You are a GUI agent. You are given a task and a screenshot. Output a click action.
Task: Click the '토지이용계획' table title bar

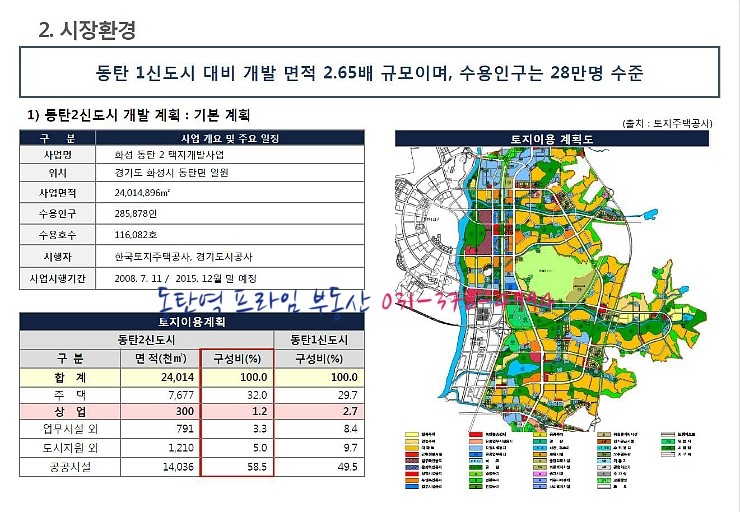click(x=192, y=322)
